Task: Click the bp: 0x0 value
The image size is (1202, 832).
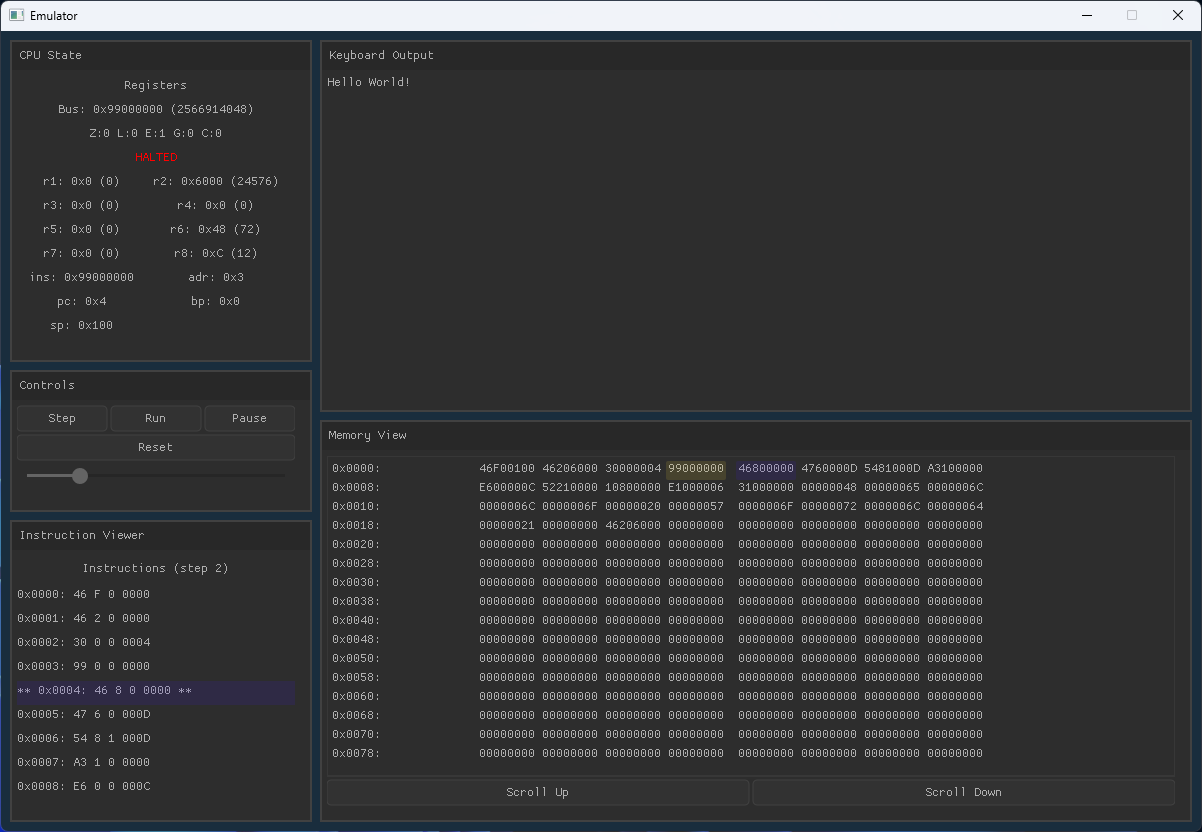Action: (x=216, y=301)
